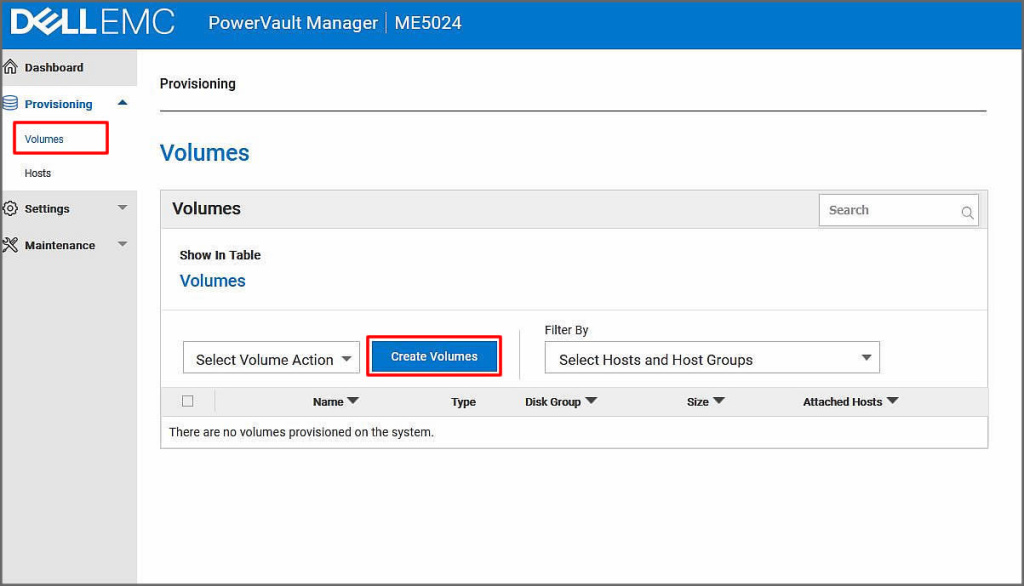This screenshot has width=1024, height=586.
Task: Click the search magnifier icon
Action: coord(967,212)
